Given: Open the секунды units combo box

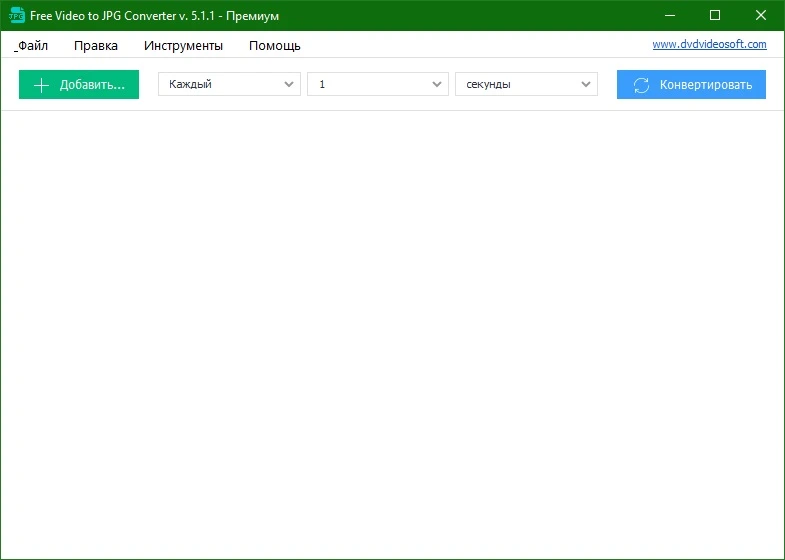Looking at the screenshot, I should click(526, 84).
